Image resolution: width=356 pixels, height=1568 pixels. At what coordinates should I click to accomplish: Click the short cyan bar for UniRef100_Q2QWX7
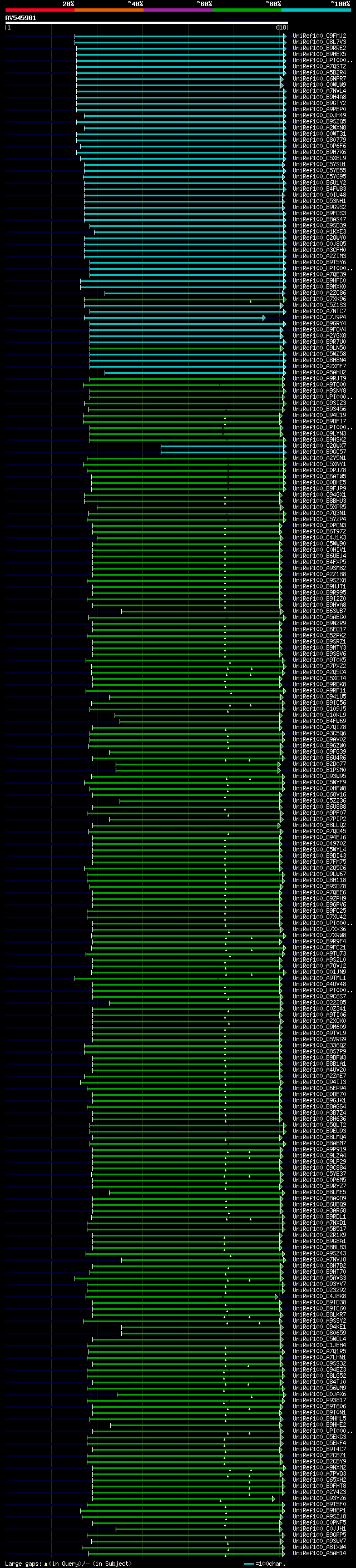(224, 446)
